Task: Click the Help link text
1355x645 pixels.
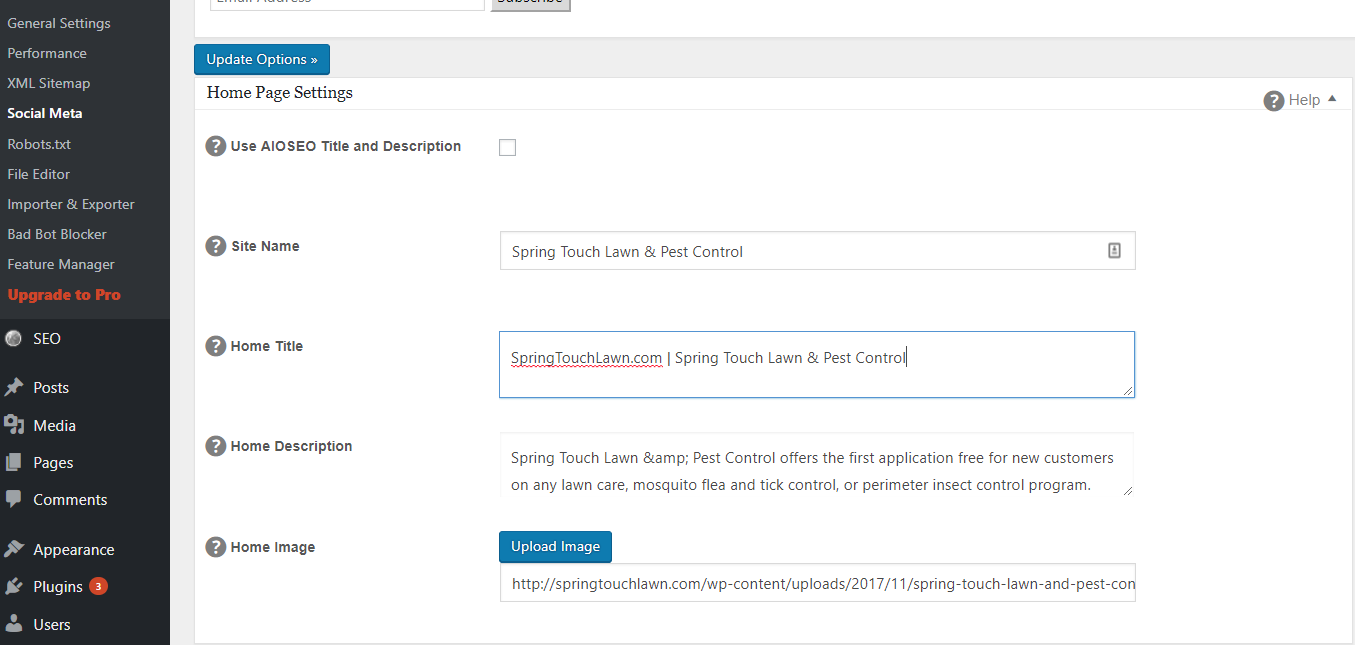Action: pos(1305,100)
